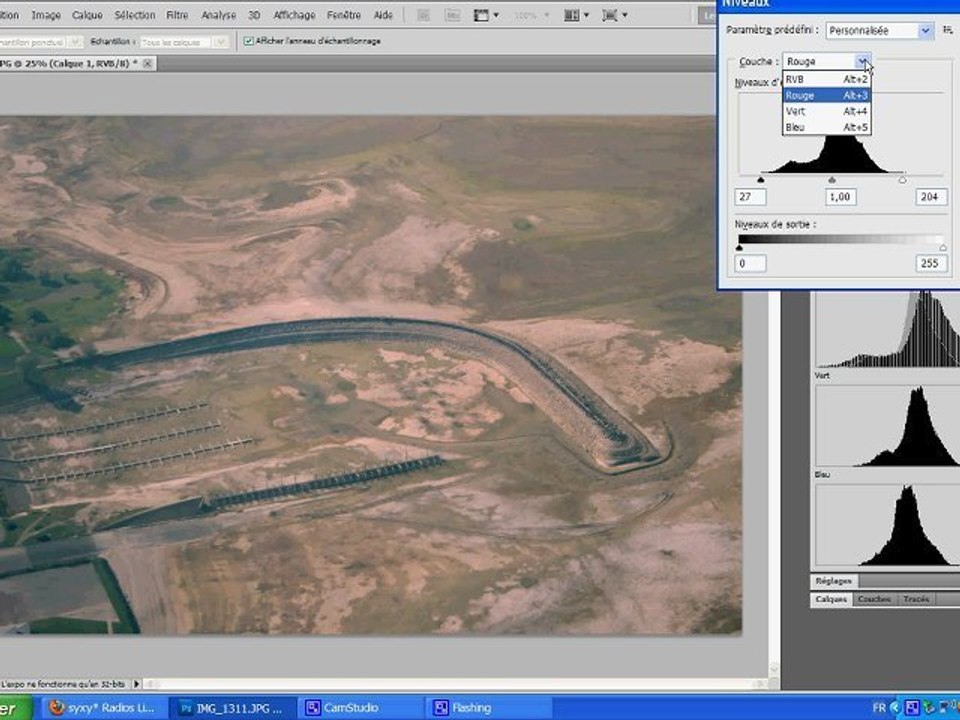This screenshot has width=960, height=720.
Task: Open the Affichage menu
Action: pyautogui.click(x=294, y=15)
